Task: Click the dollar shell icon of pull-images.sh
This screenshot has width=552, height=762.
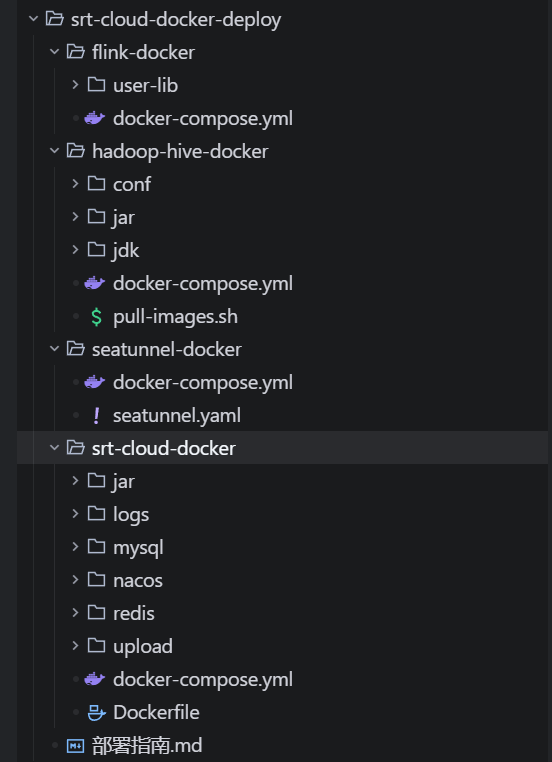Action: tap(96, 317)
